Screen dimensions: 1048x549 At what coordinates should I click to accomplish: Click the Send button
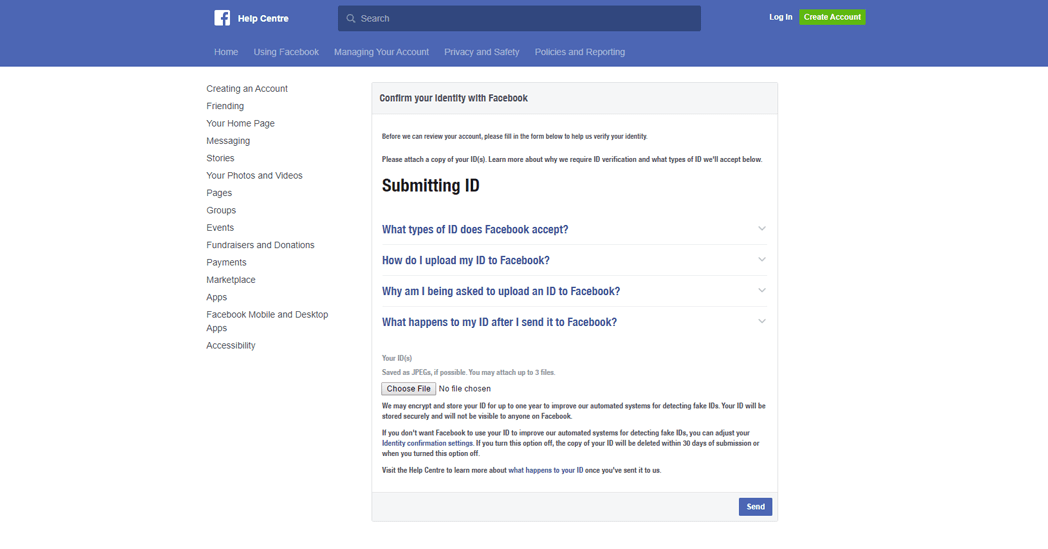click(x=755, y=507)
